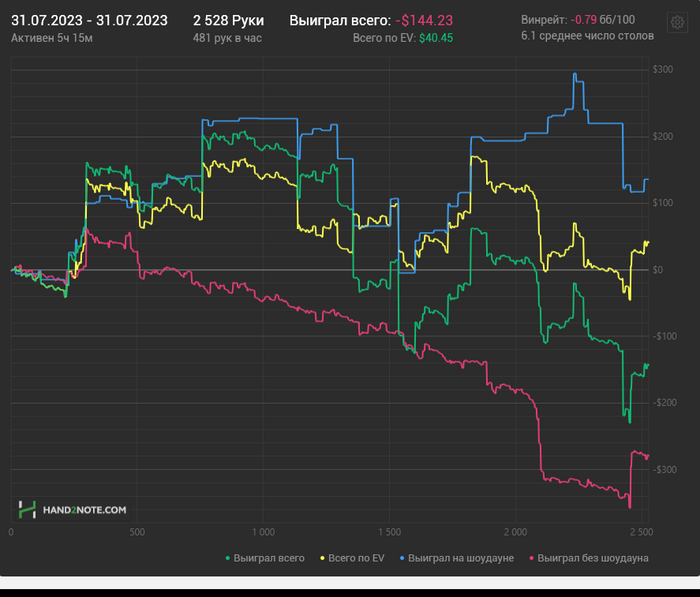Image resolution: width=700 pixels, height=597 pixels.
Task: Click the '2 528 Руки' hand count
Action: click(x=229, y=21)
